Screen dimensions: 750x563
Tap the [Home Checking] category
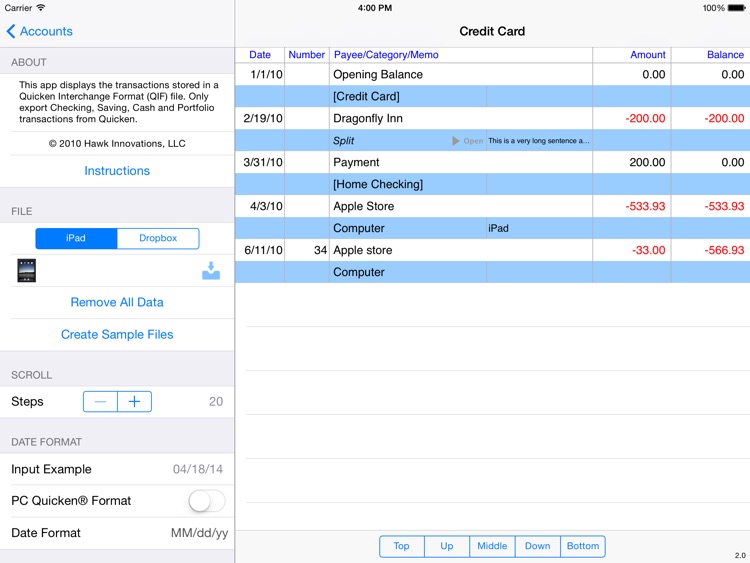[378, 184]
